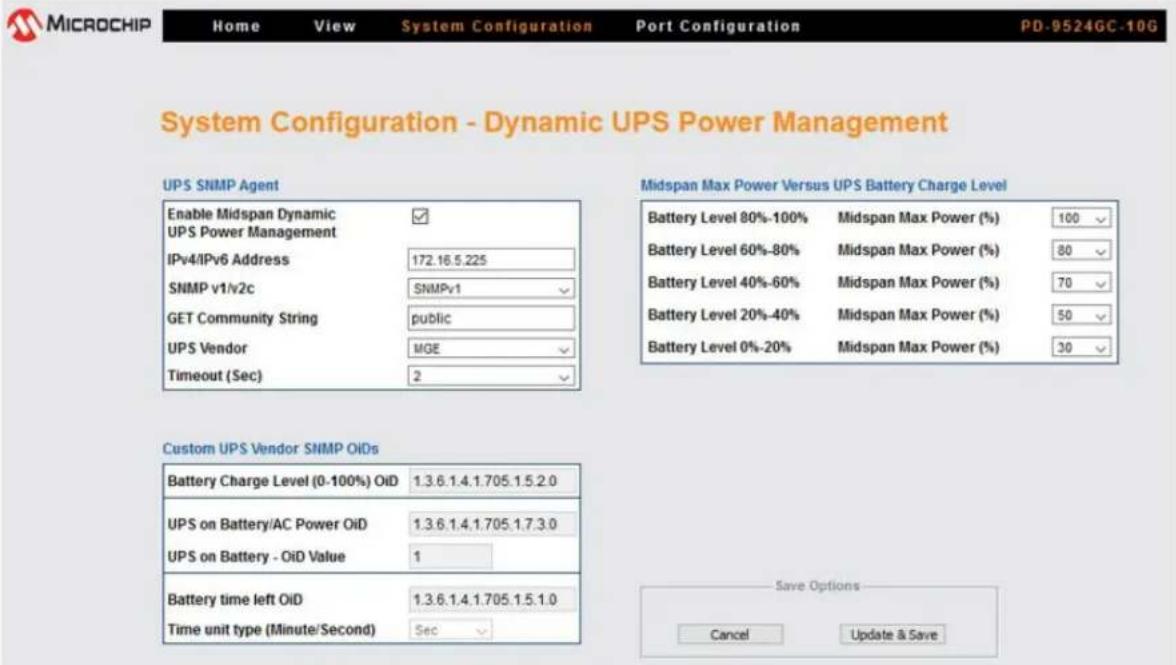Open the View menu
This screenshot has height=665, width=1176.
[334, 26]
